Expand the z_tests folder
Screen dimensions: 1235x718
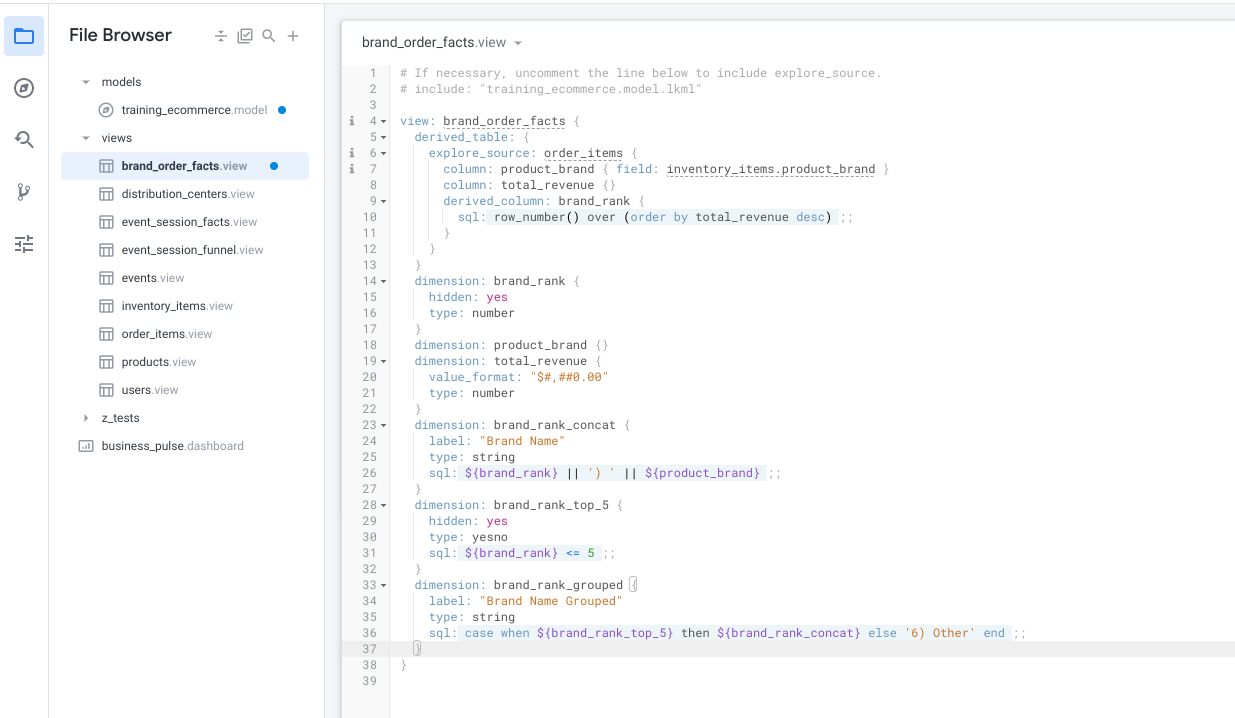tap(86, 418)
